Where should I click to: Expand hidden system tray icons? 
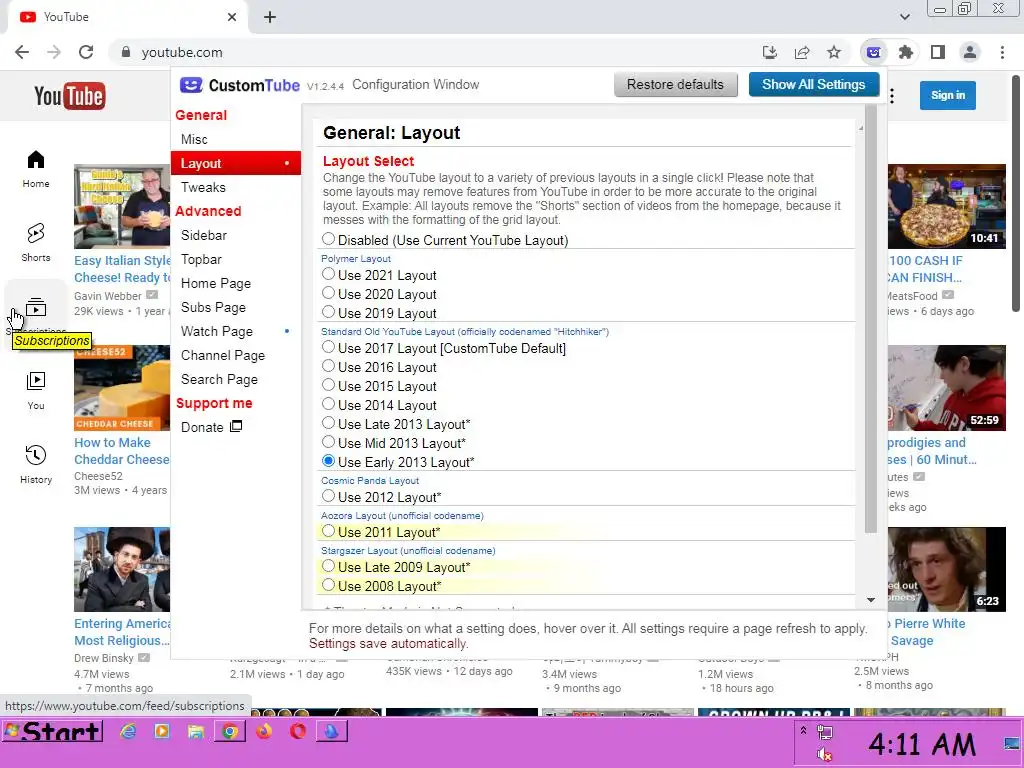coord(803,730)
